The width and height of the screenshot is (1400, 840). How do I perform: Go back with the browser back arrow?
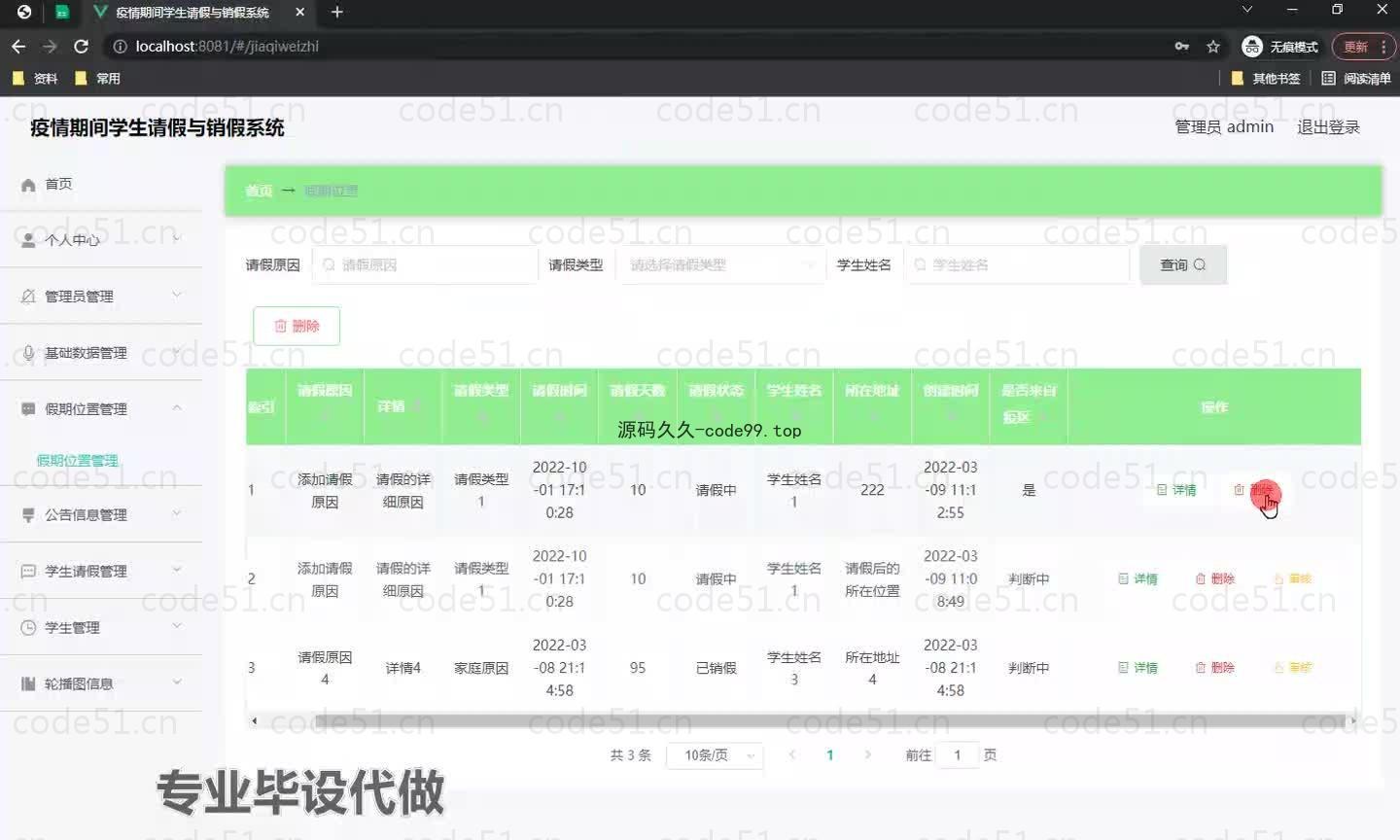18,46
